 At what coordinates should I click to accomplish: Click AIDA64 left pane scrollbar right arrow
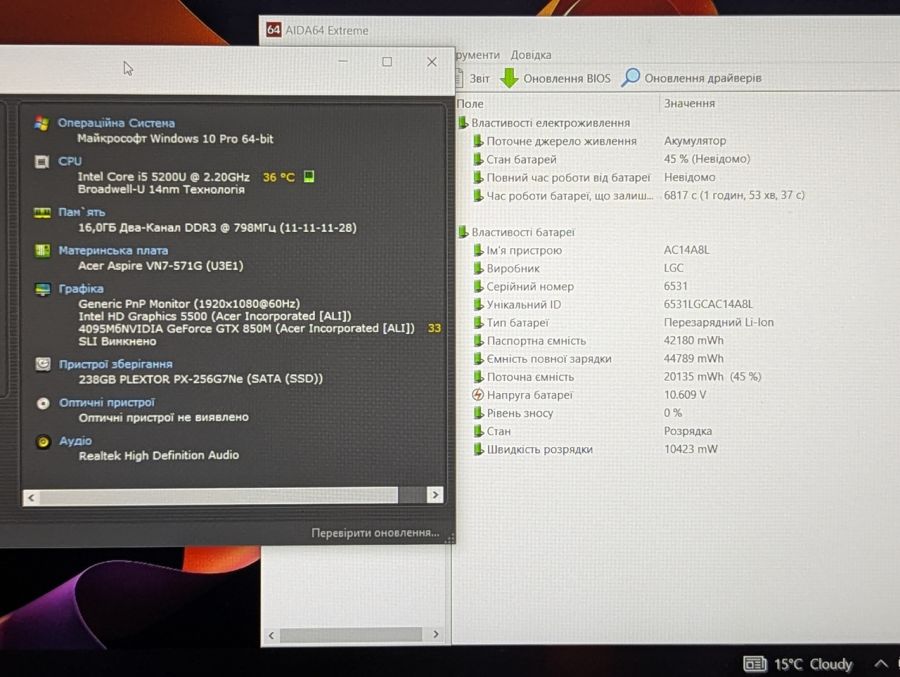[x=436, y=634]
